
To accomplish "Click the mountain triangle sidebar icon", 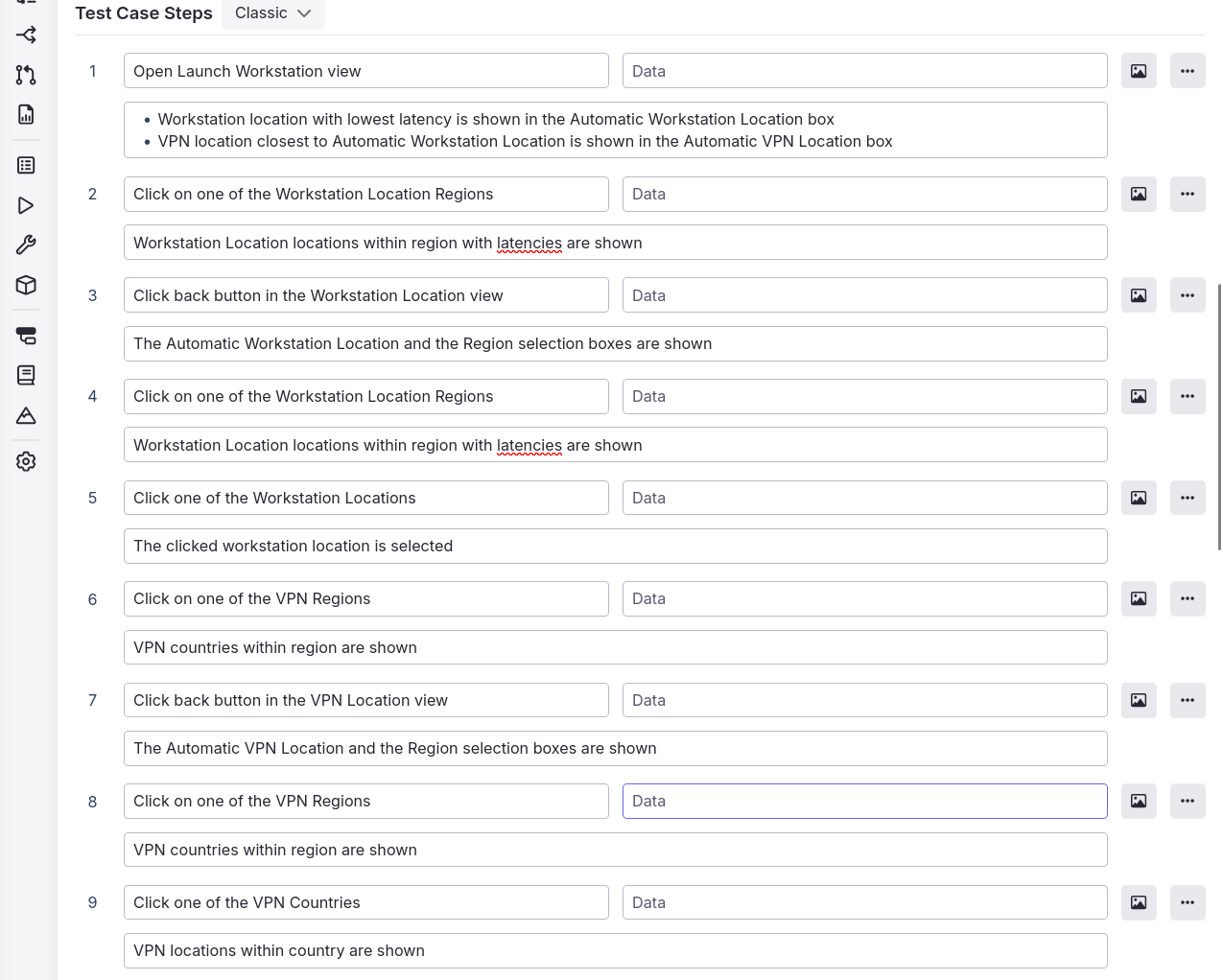I will tap(26, 415).
